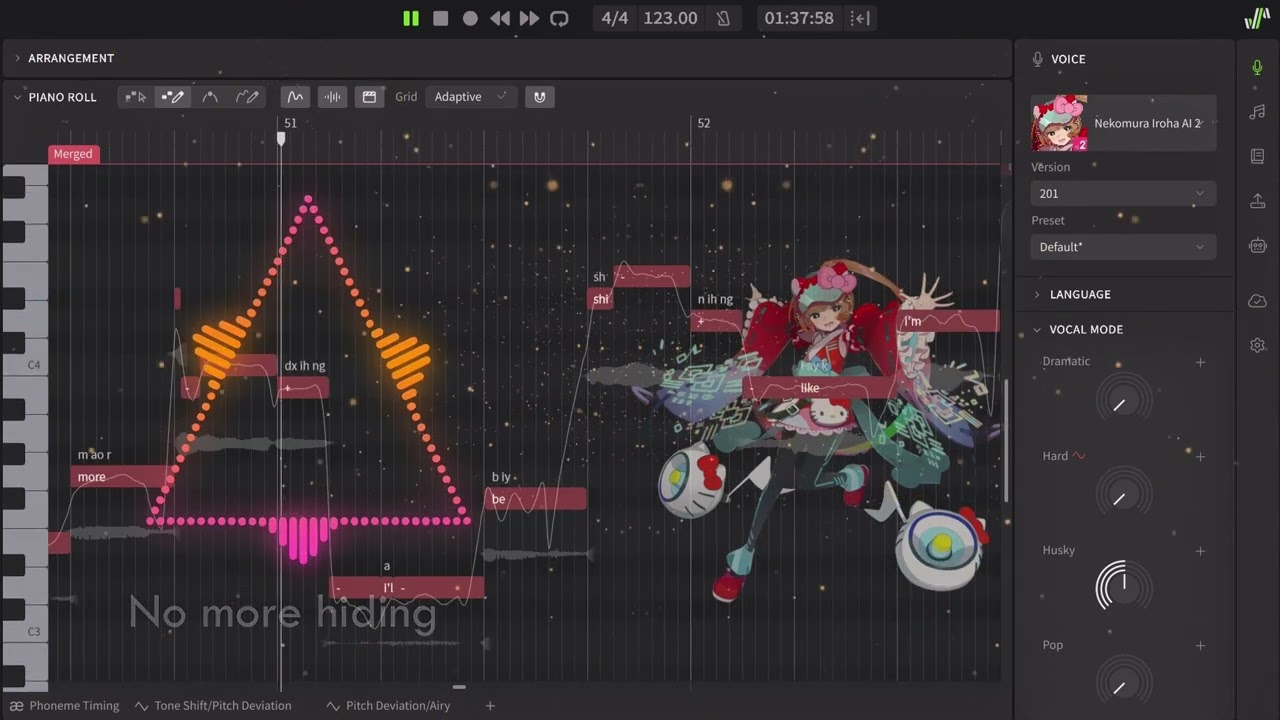Select the note labeled I'l
Screen dimensions: 1280x720
click(407, 587)
